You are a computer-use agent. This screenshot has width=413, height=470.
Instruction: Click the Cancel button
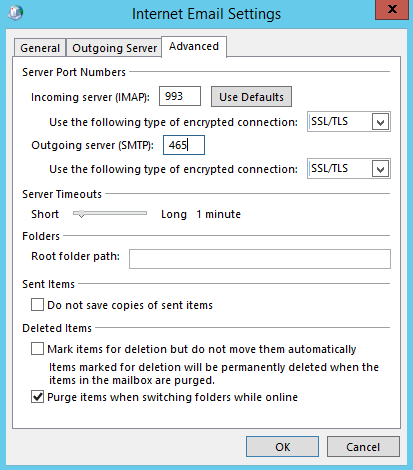coord(363,447)
